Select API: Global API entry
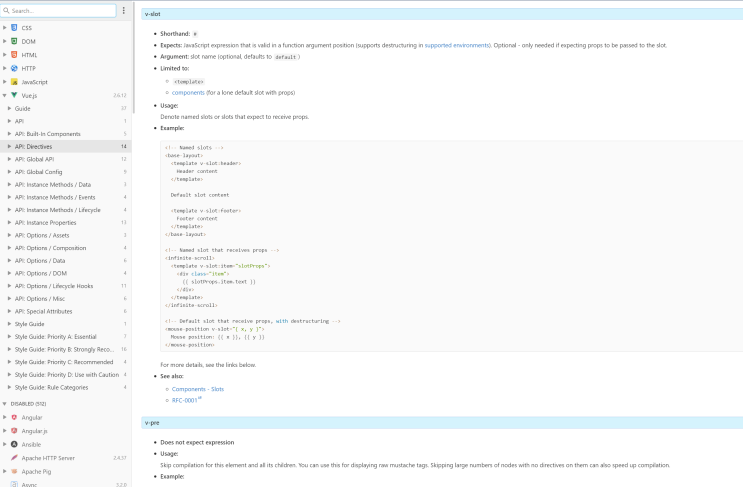This screenshot has height=487, width=743. click(x=66, y=159)
